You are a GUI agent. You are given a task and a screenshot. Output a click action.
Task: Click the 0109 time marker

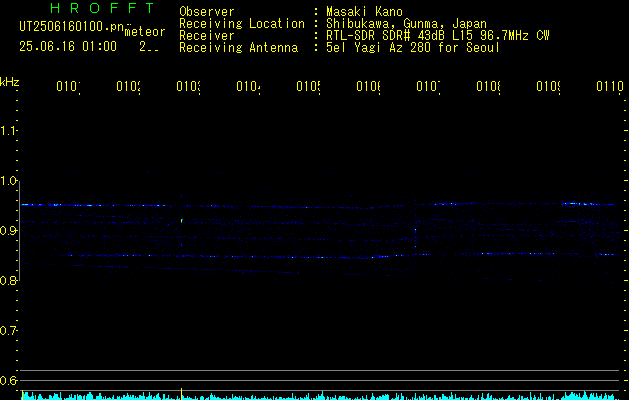(548, 87)
